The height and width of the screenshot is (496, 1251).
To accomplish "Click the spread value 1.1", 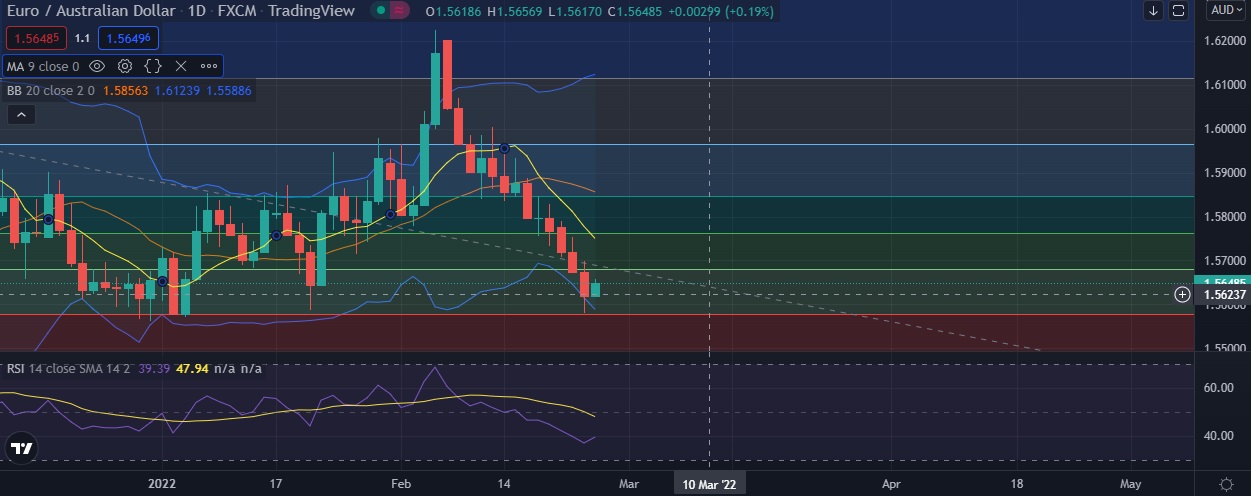I will [82, 38].
